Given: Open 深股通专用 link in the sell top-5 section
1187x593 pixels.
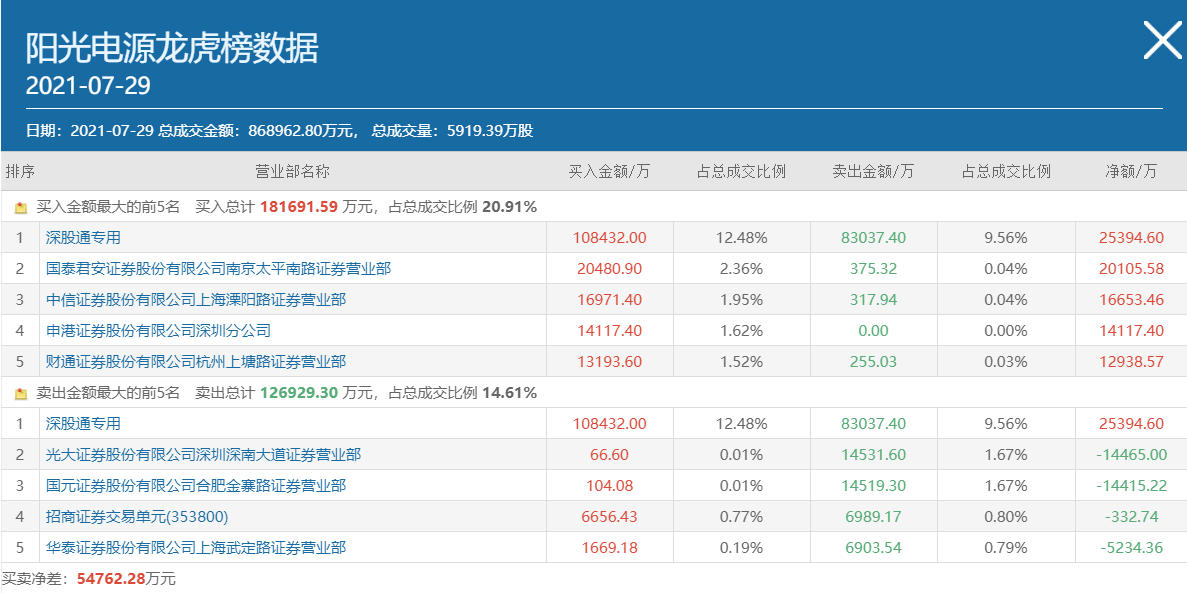Looking at the screenshot, I should pyautogui.click(x=83, y=424).
